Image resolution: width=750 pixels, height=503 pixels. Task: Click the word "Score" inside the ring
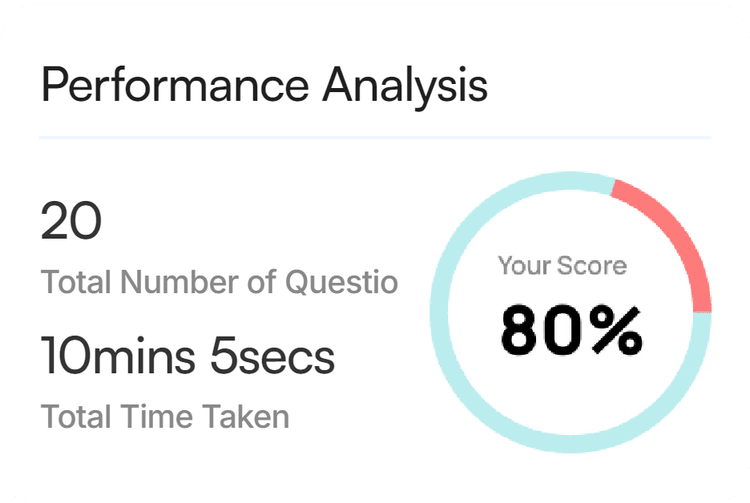coord(595,266)
